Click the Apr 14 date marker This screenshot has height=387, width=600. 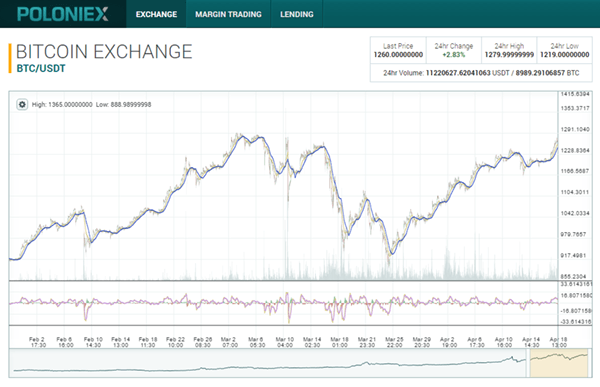point(531,342)
